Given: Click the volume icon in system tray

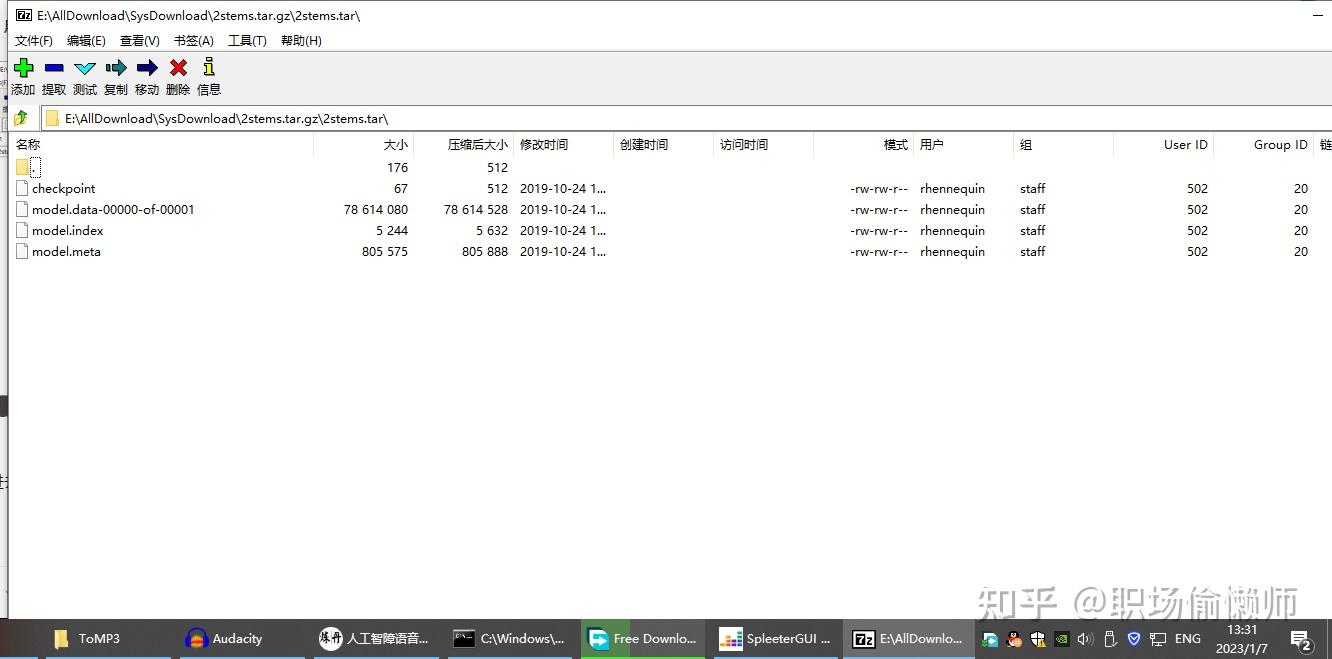Looking at the screenshot, I should tap(1084, 638).
